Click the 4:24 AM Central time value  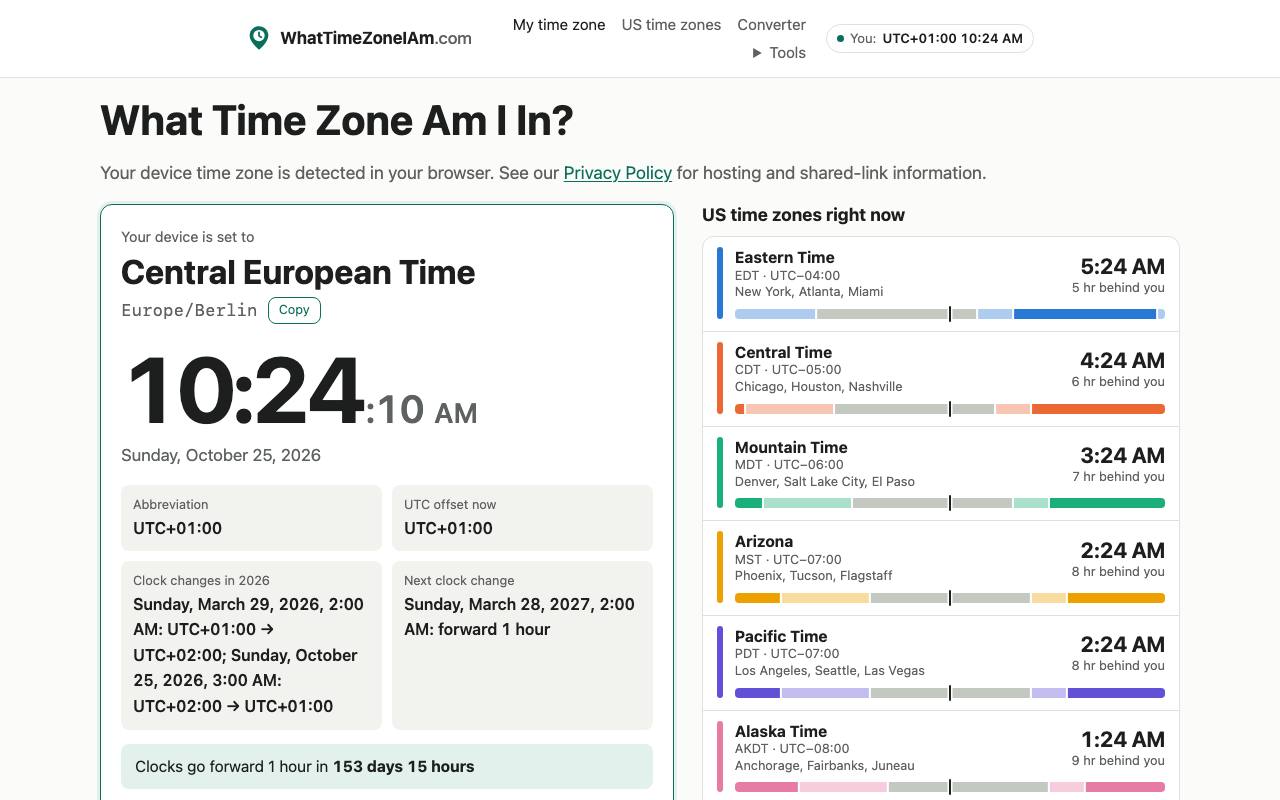1122,360
